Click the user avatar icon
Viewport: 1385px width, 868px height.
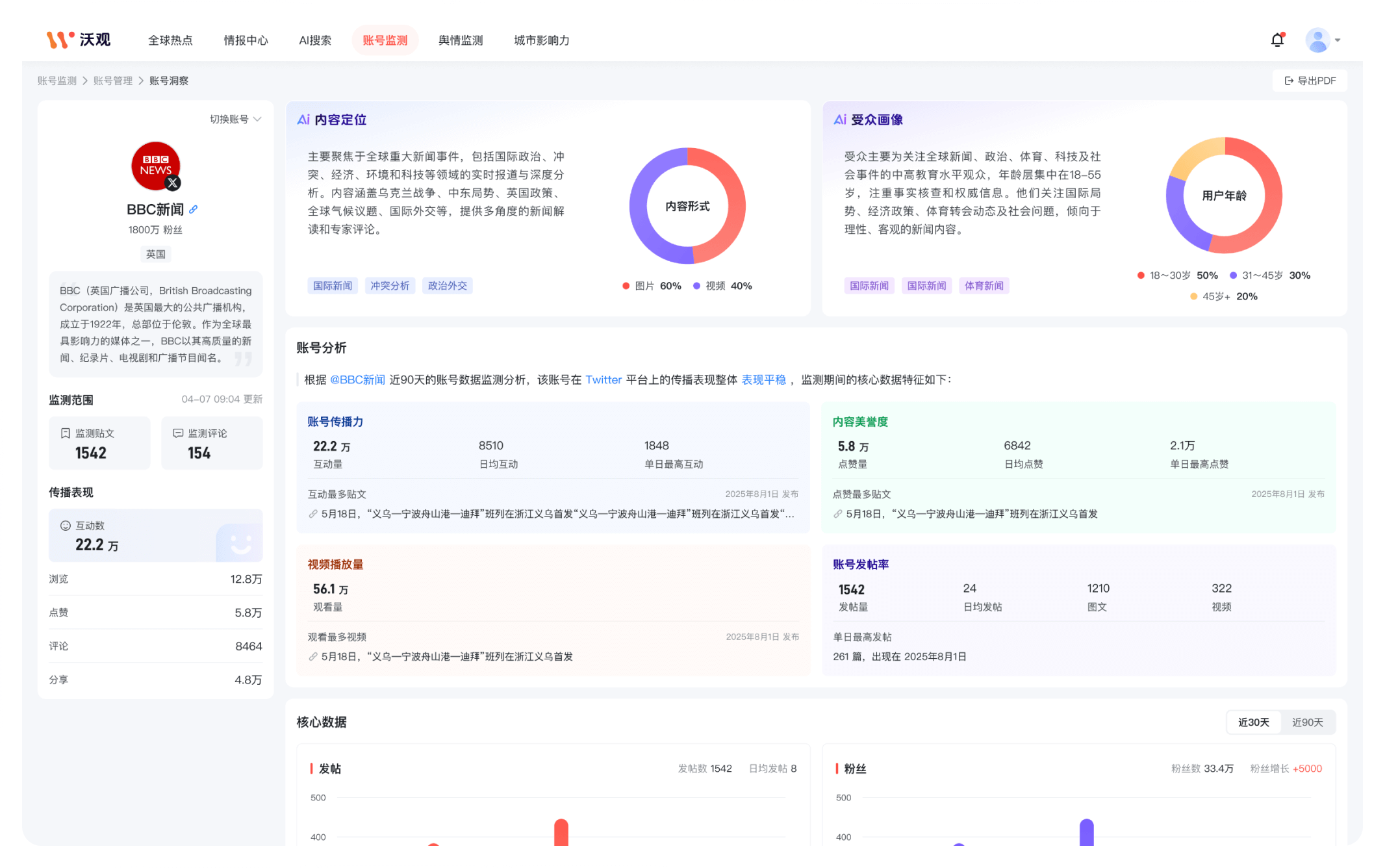point(1317,40)
